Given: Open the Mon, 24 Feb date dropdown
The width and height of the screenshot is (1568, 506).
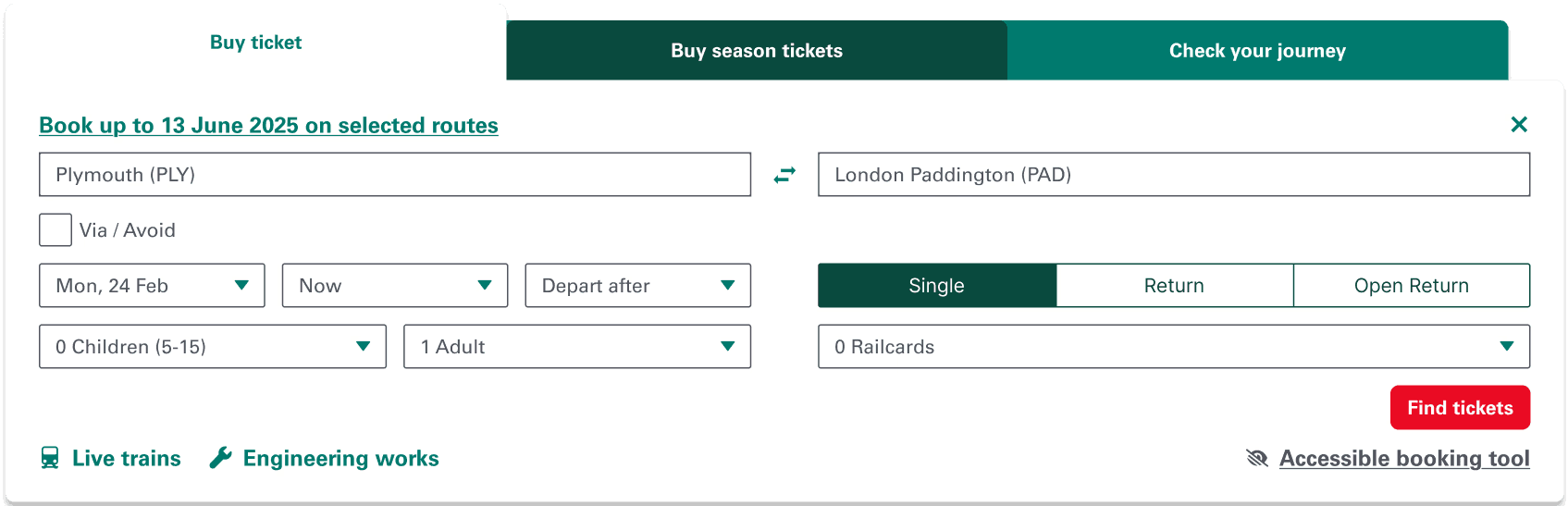Looking at the screenshot, I should [x=152, y=286].
